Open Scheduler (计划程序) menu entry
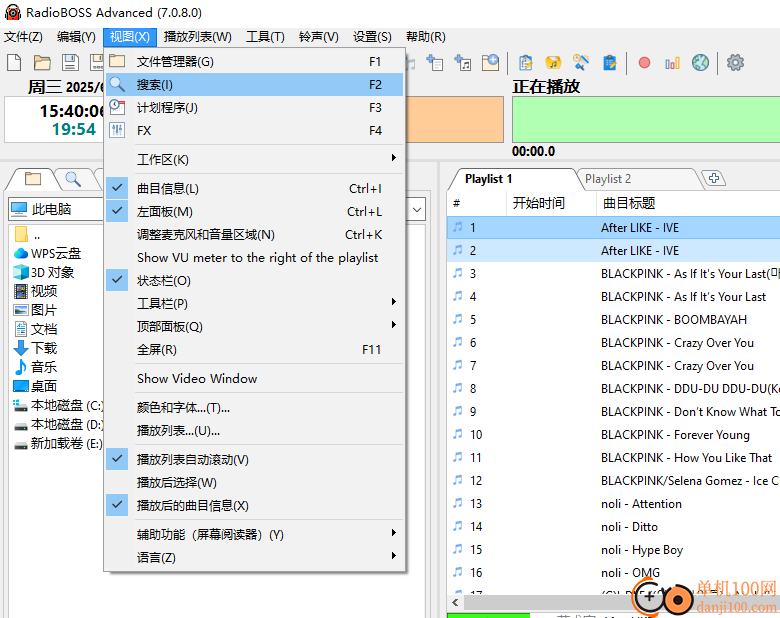 point(254,107)
